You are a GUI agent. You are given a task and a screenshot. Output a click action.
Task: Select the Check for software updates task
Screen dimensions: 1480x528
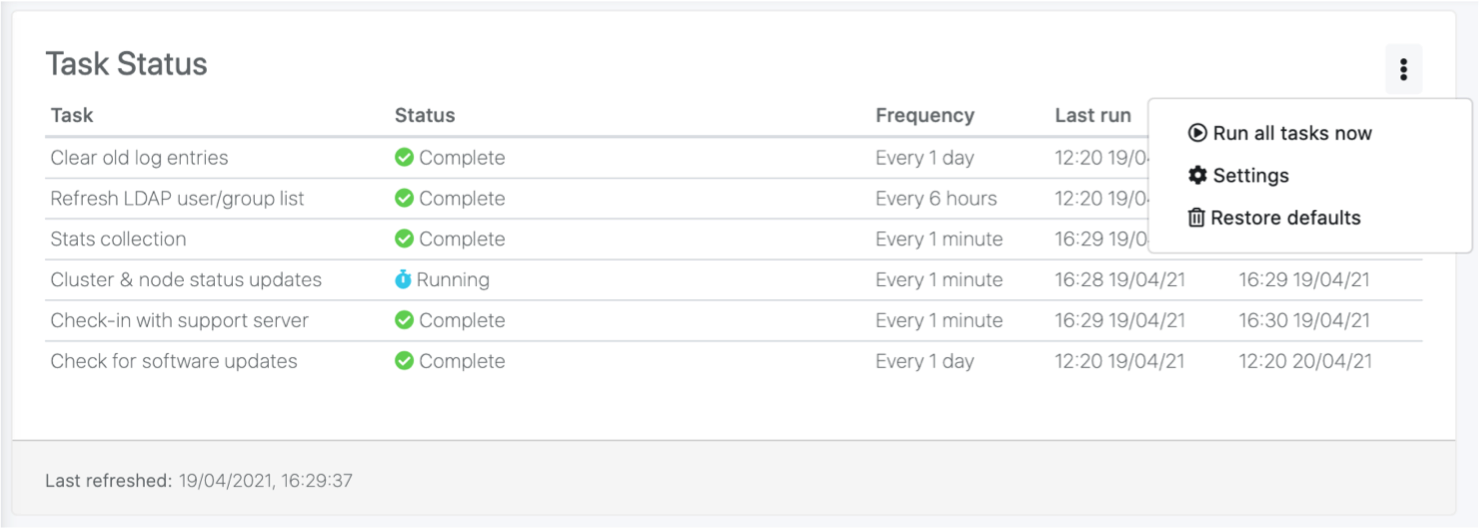174,361
